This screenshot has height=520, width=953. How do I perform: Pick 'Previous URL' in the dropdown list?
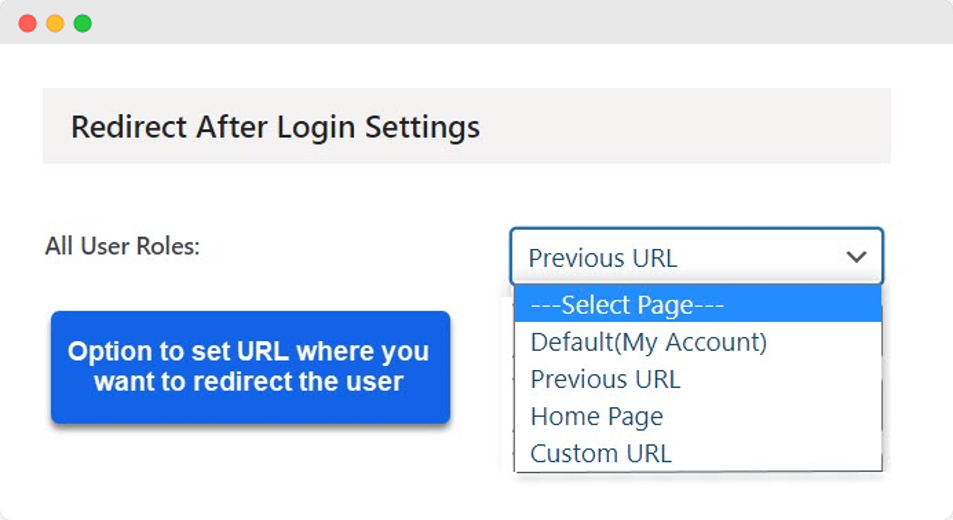tap(605, 379)
